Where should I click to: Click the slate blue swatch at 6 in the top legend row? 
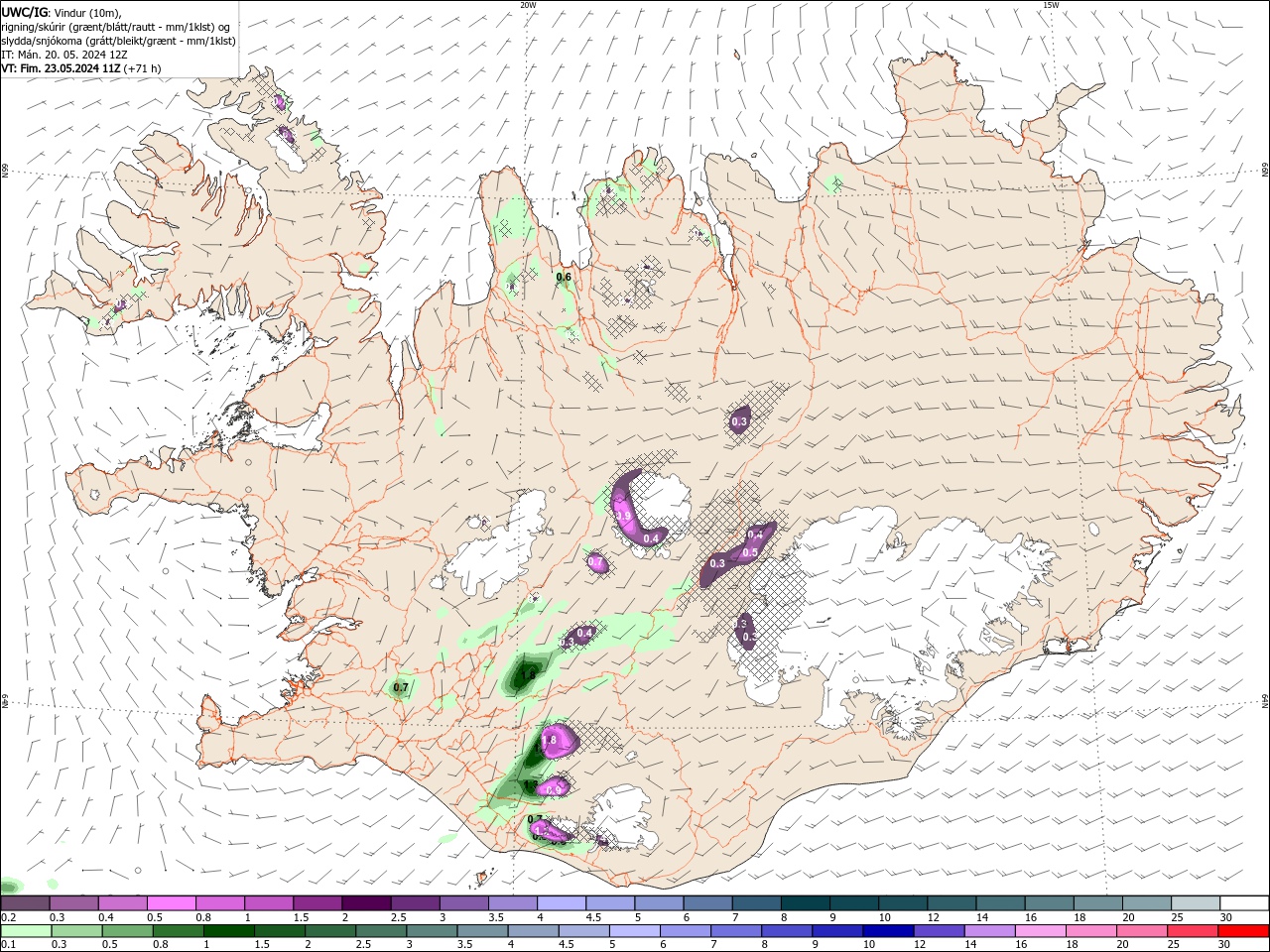tap(707, 903)
